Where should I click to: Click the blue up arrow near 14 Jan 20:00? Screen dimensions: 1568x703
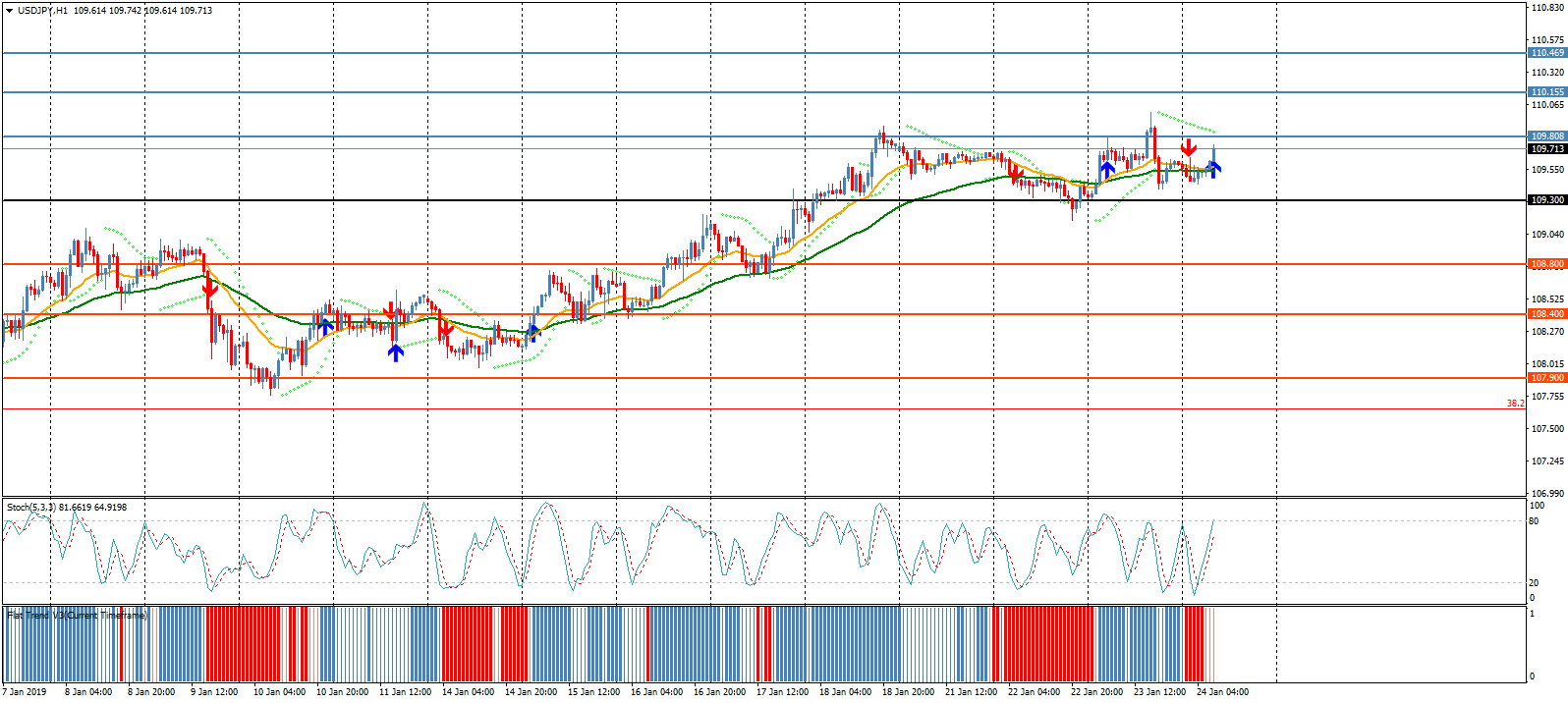(x=532, y=332)
